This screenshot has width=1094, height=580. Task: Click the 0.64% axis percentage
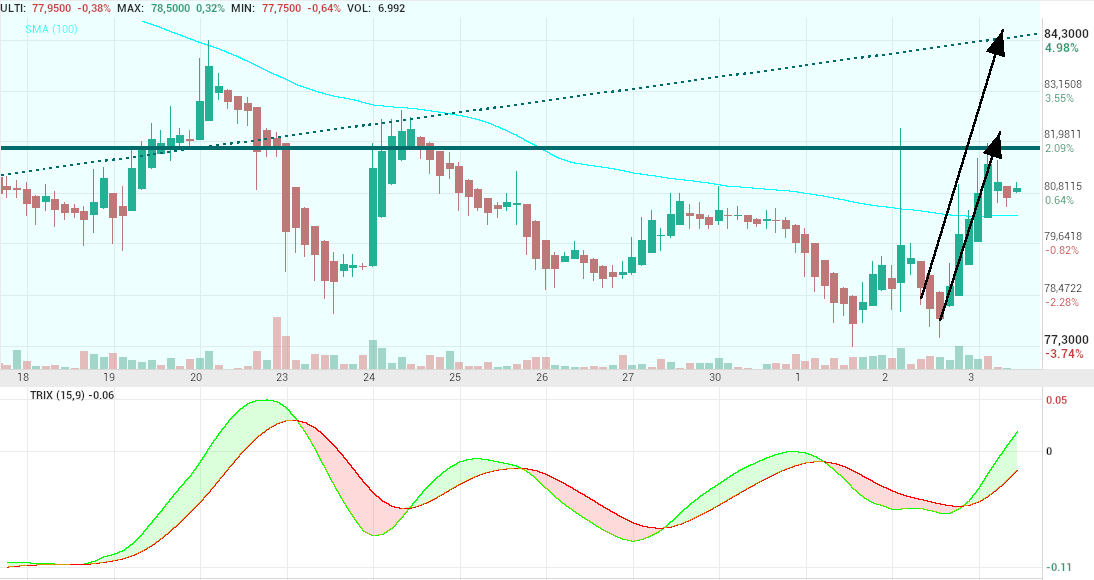click(x=1060, y=200)
